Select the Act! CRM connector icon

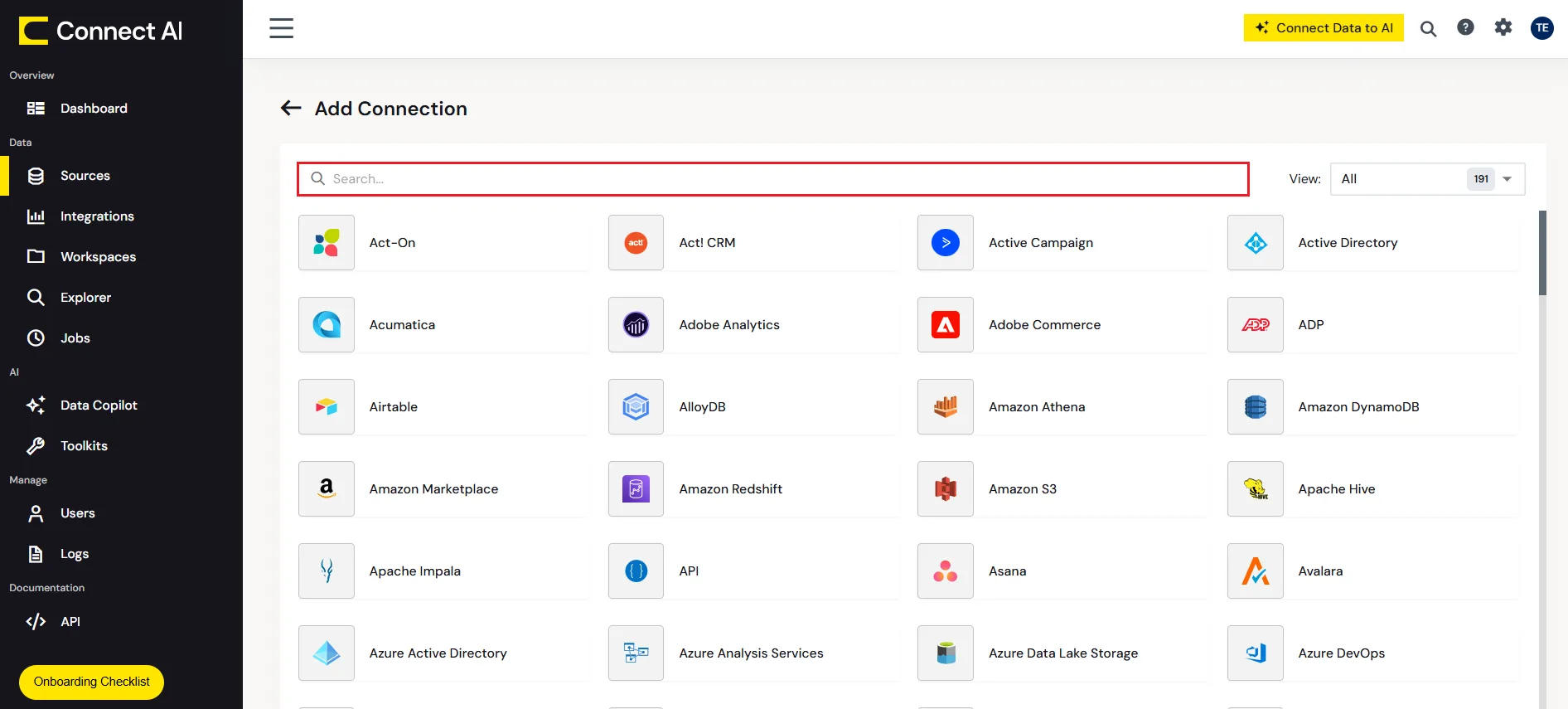click(x=636, y=243)
